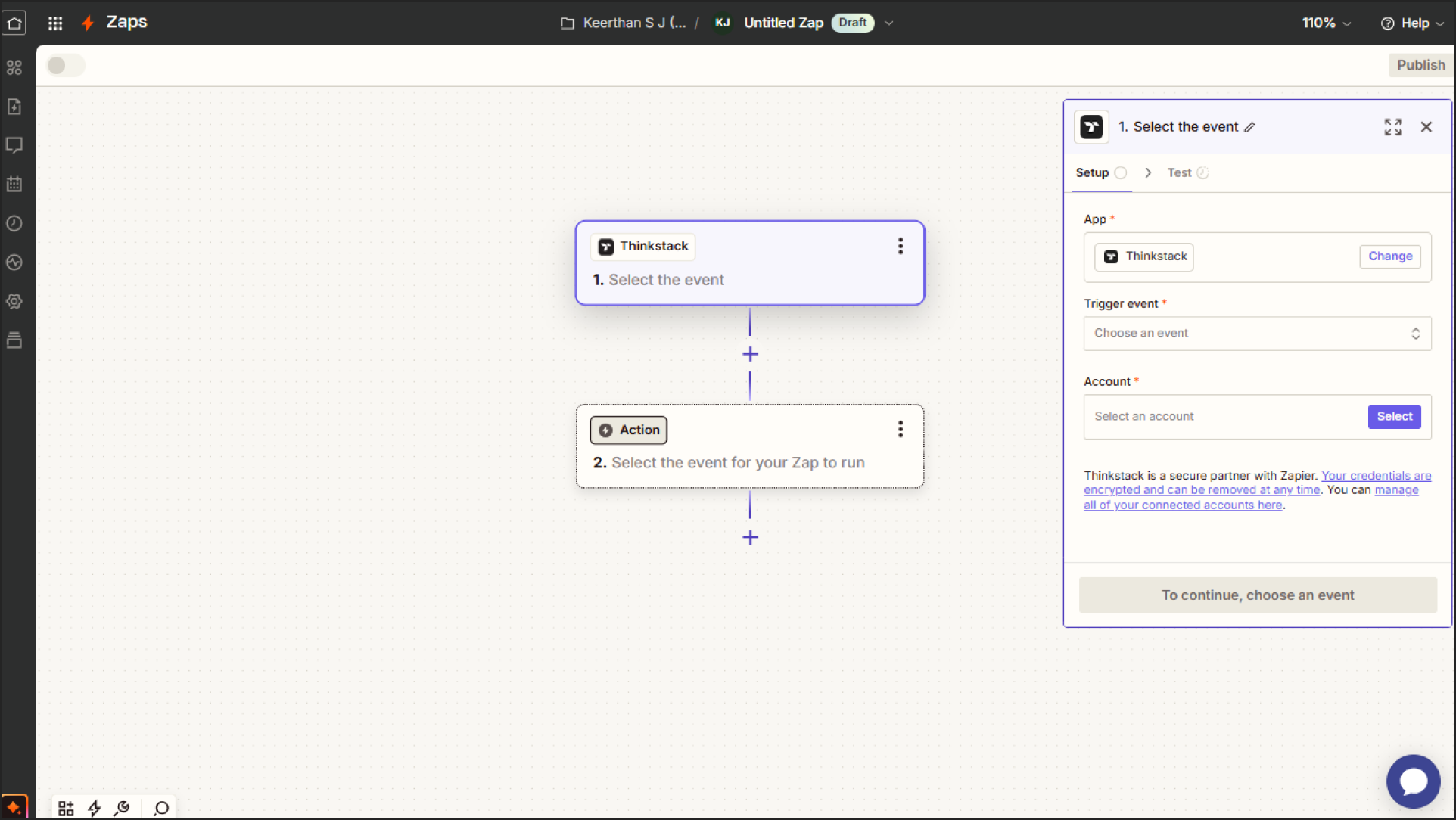1456x820 pixels.
Task: Add a step between Thinkstack and Action
Action: 750,354
